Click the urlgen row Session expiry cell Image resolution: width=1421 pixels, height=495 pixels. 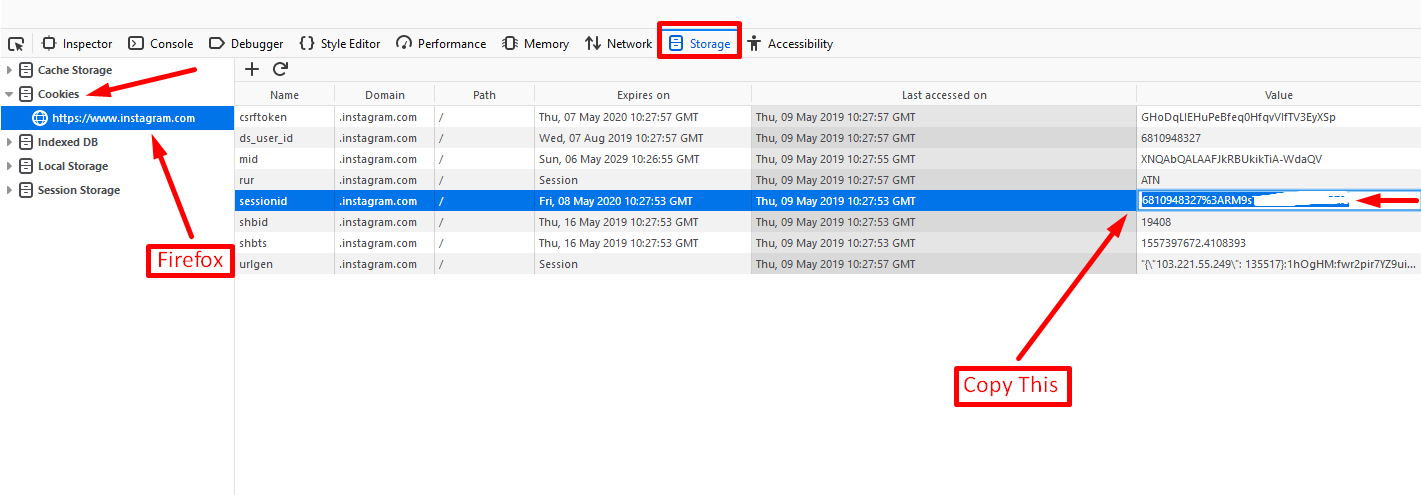(558, 264)
